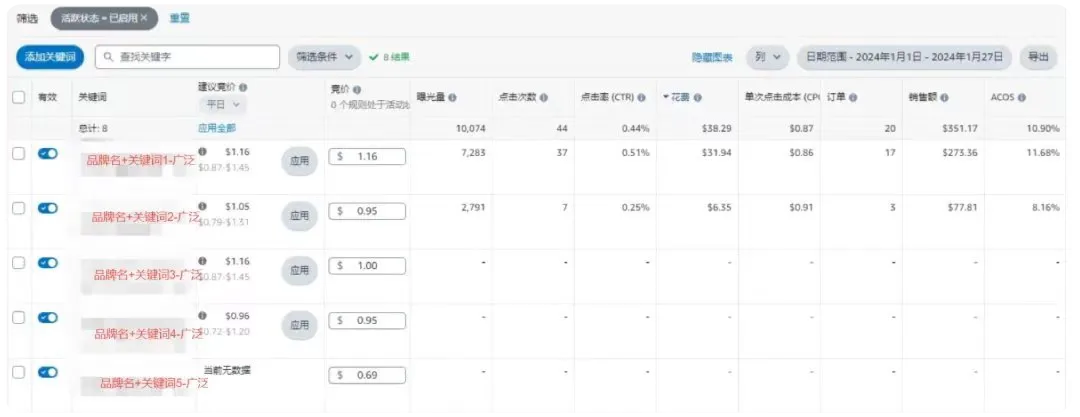Click the total sales value $351.17
The height and width of the screenshot is (417, 1080).
(960, 129)
